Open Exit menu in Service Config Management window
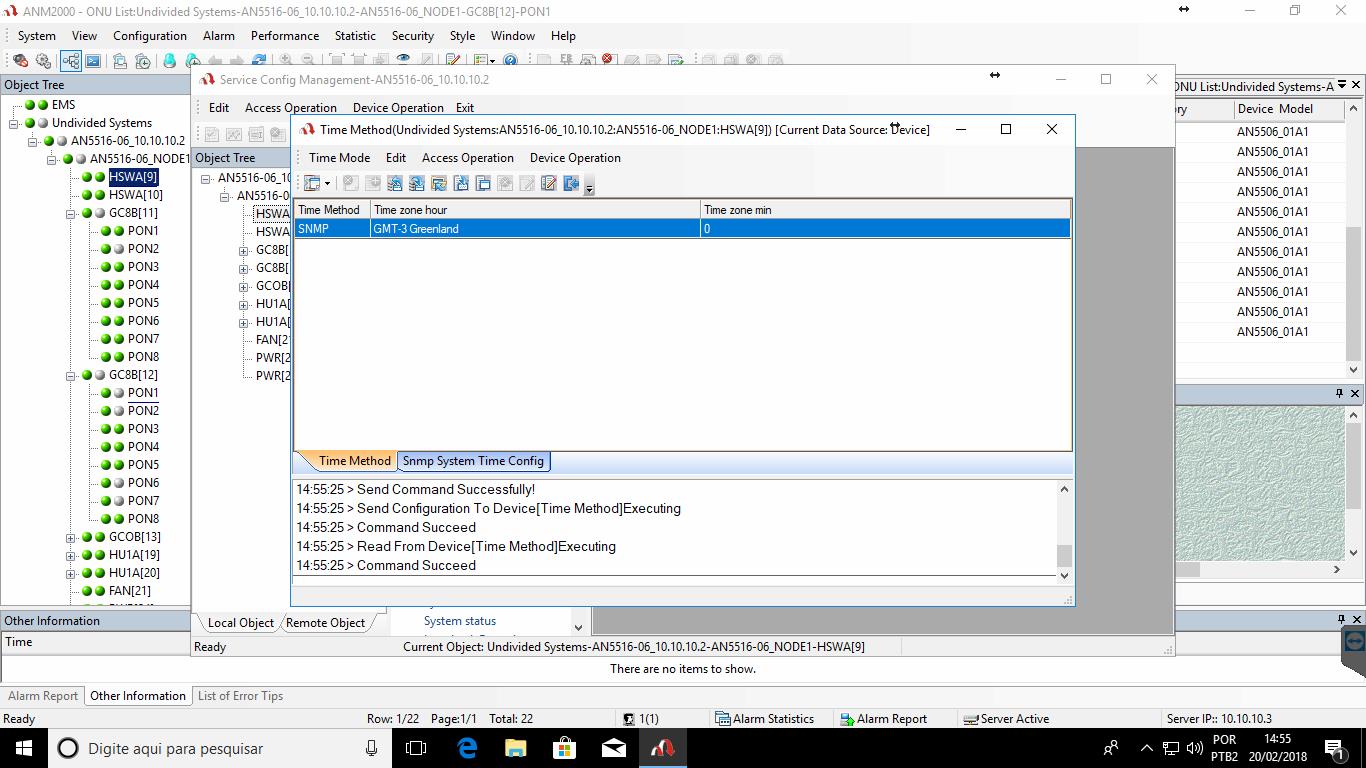The height and width of the screenshot is (768, 1366). click(x=465, y=108)
